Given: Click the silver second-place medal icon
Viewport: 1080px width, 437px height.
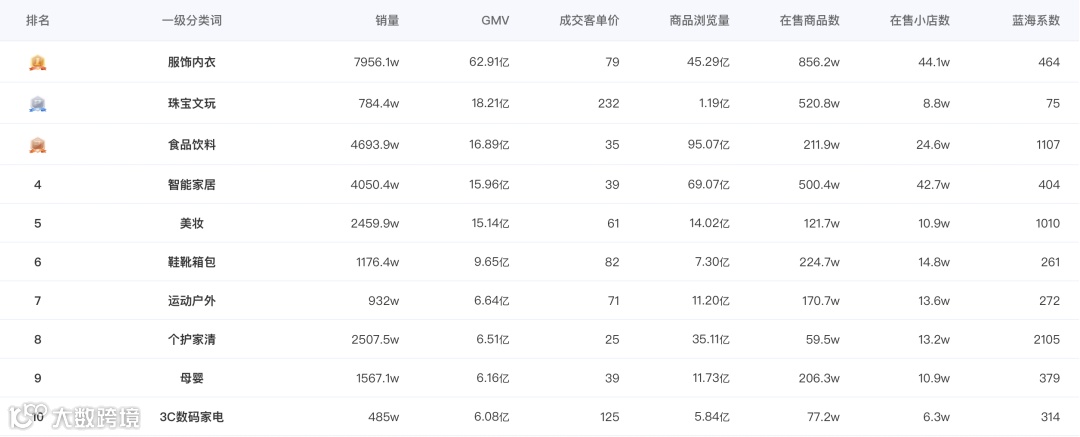Looking at the screenshot, I should click(38, 103).
